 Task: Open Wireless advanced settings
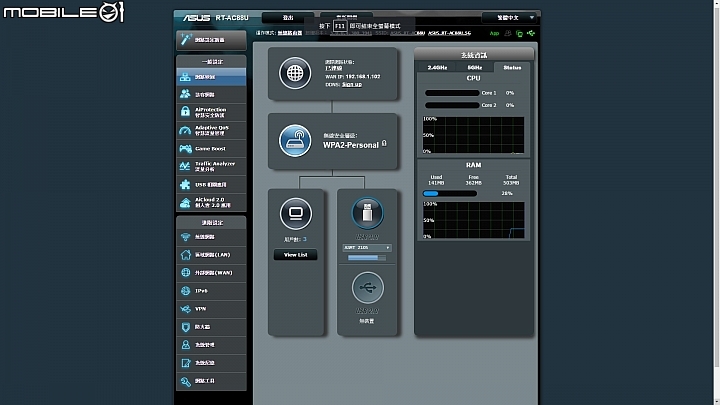tap(211, 237)
